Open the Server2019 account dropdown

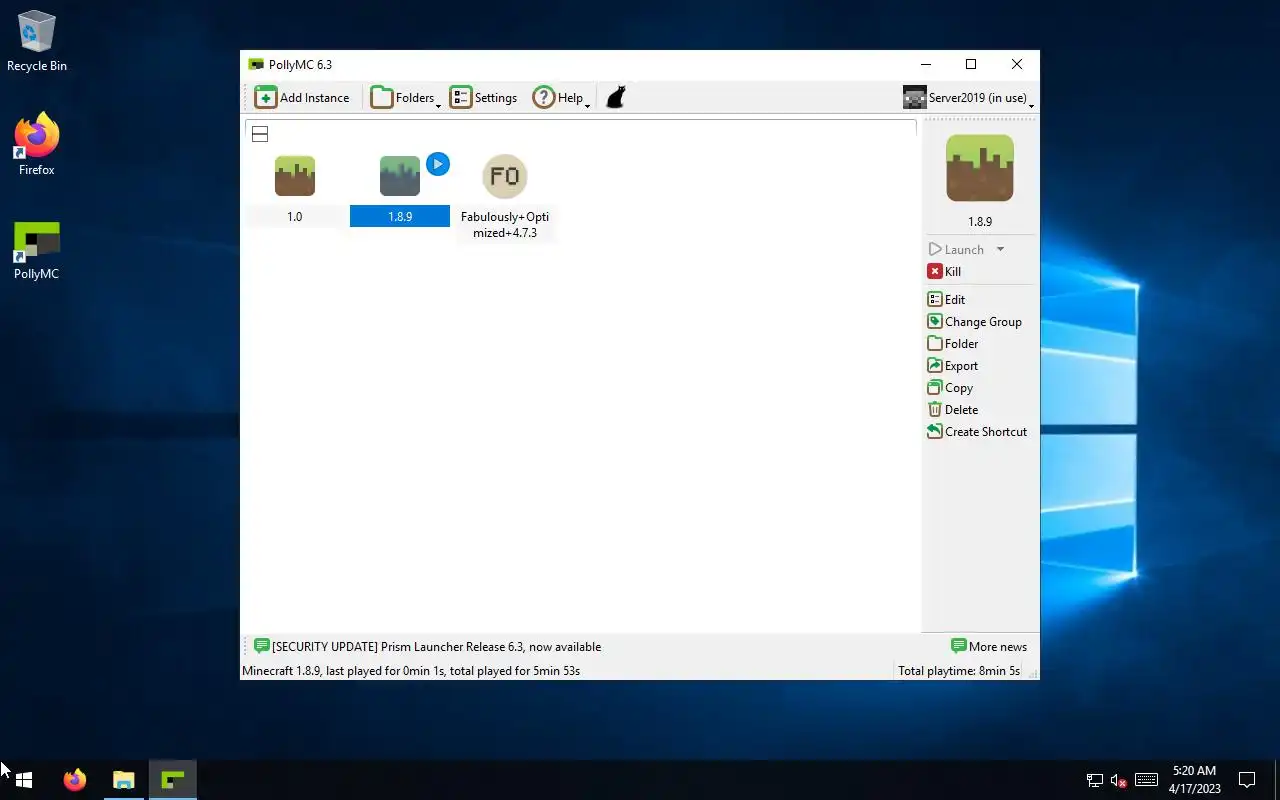point(968,97)
